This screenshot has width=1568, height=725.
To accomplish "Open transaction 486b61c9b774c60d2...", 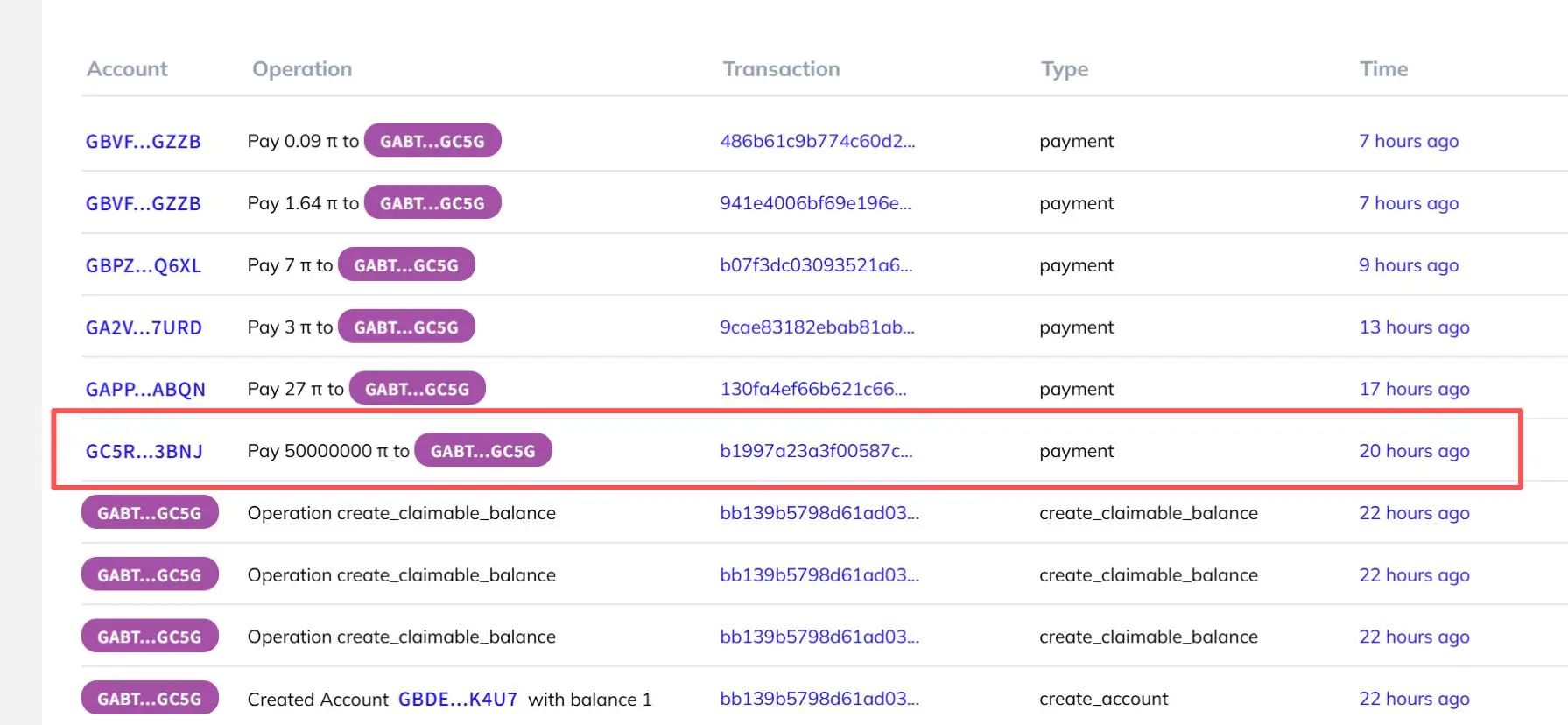I will (818, 141).
